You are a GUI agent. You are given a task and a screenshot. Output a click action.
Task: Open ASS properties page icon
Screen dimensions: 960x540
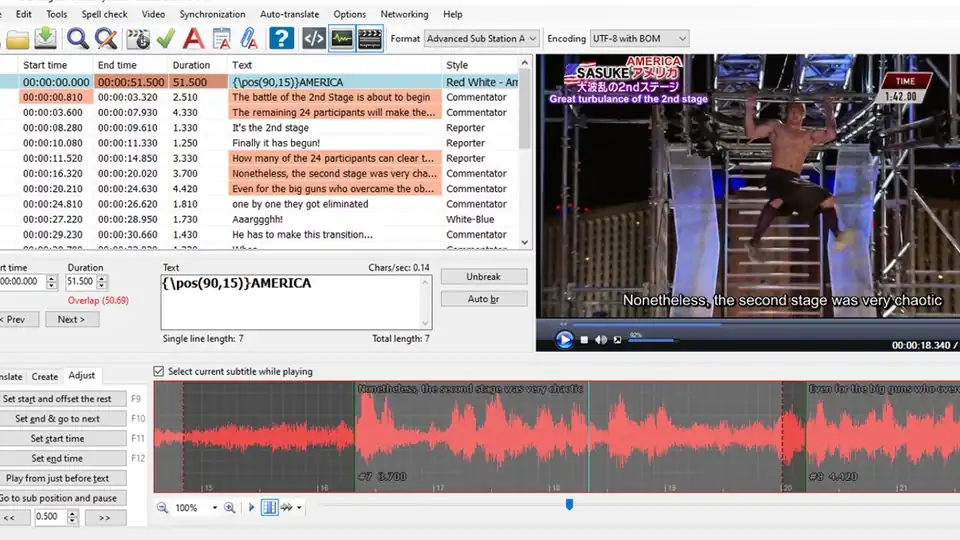point(222,39)
